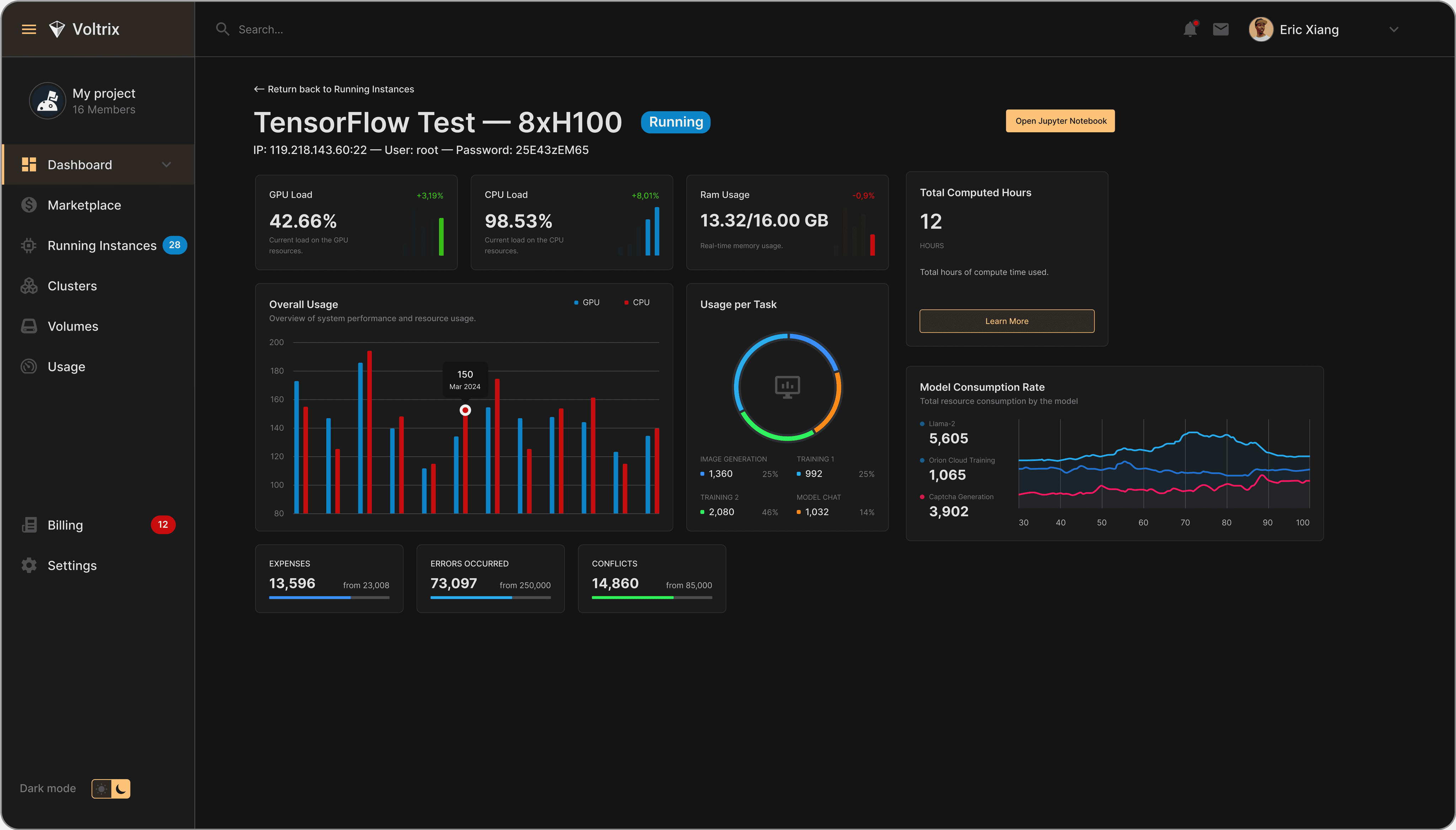
Task: Click Eric Xiang's avatar photo
Action: 1260,29
